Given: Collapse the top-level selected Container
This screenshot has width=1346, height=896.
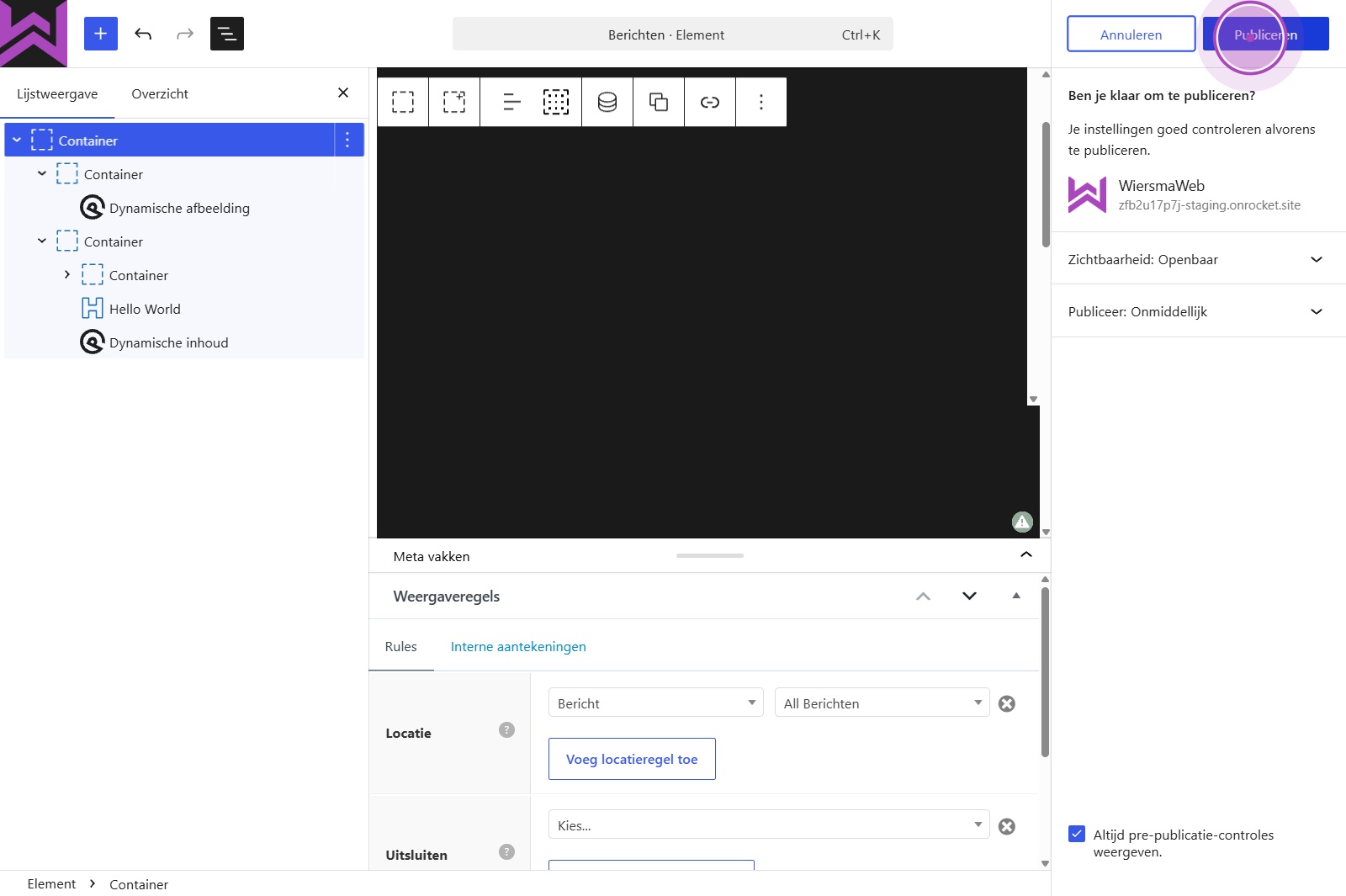Looking at the screenshot, I should click(x=17, y=140).
